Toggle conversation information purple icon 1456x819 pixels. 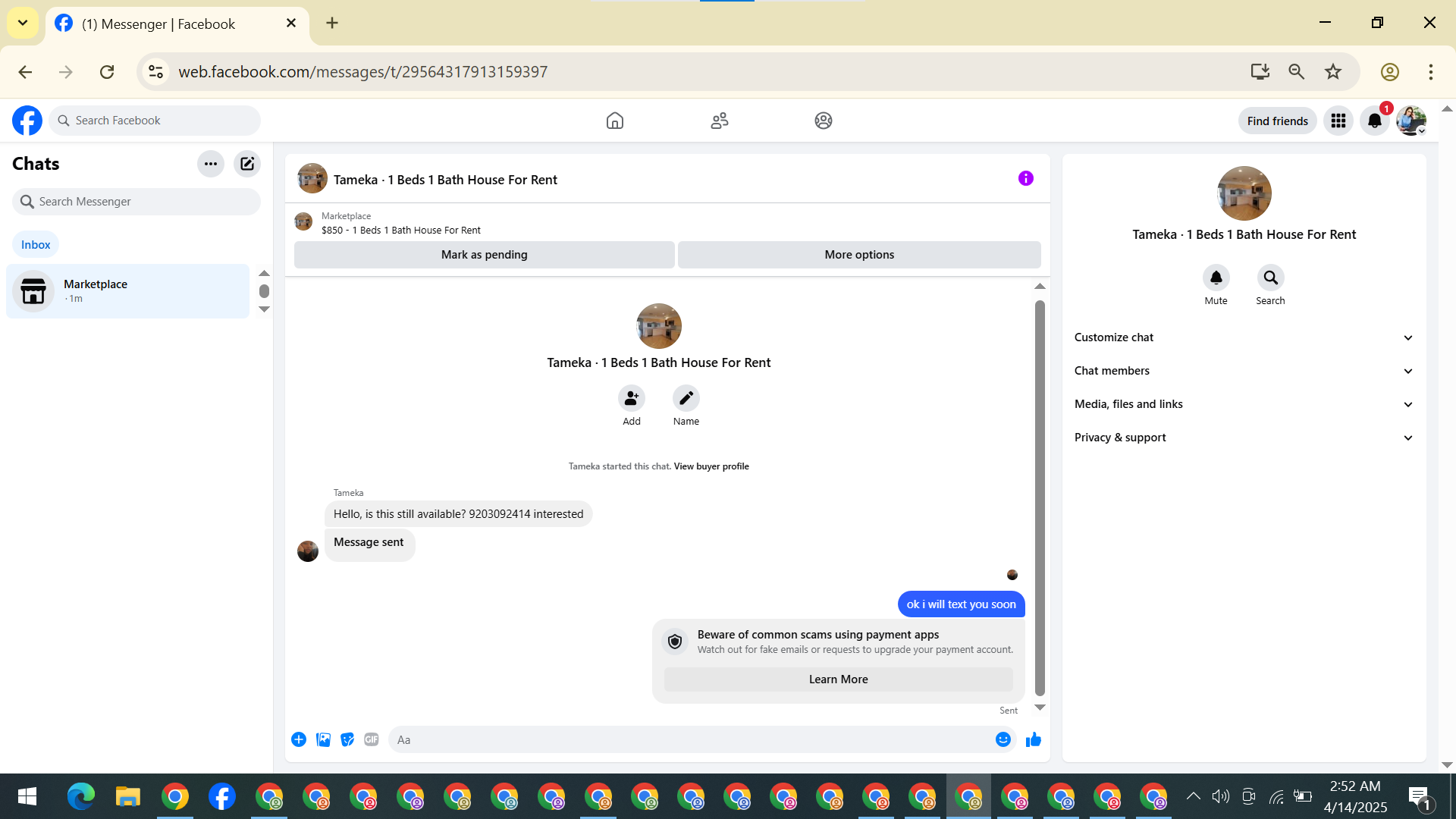click(1025, 179)
